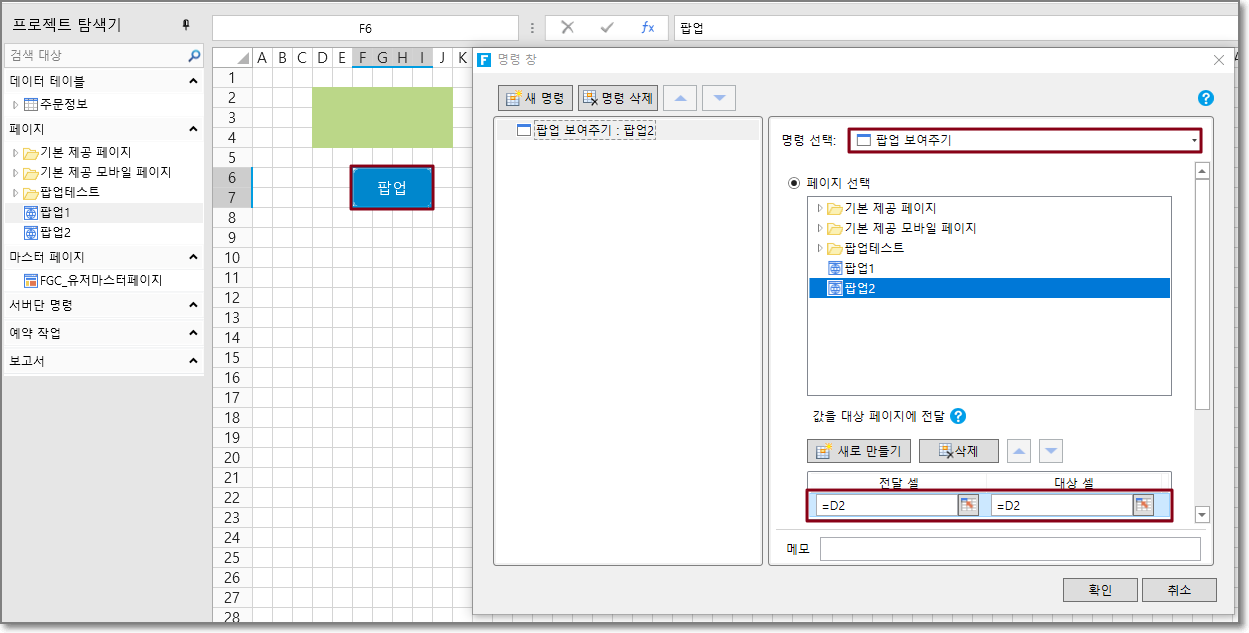
Task: Click the search magnifier icon in project explorer
Action: (195, 56)
